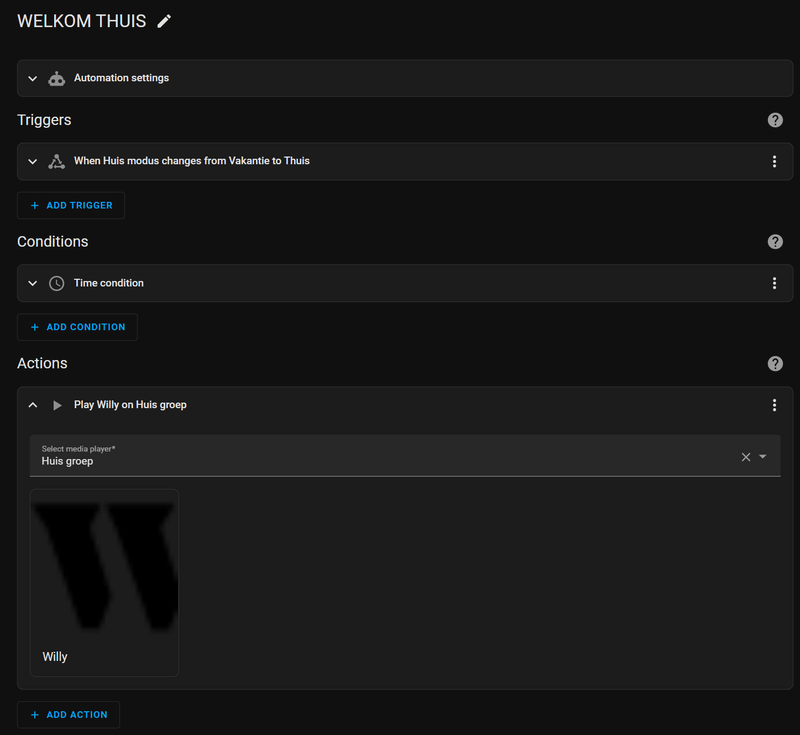Open the Conditions help icon
The width and height of the screenshot is (800, 735).
(775, 242)
